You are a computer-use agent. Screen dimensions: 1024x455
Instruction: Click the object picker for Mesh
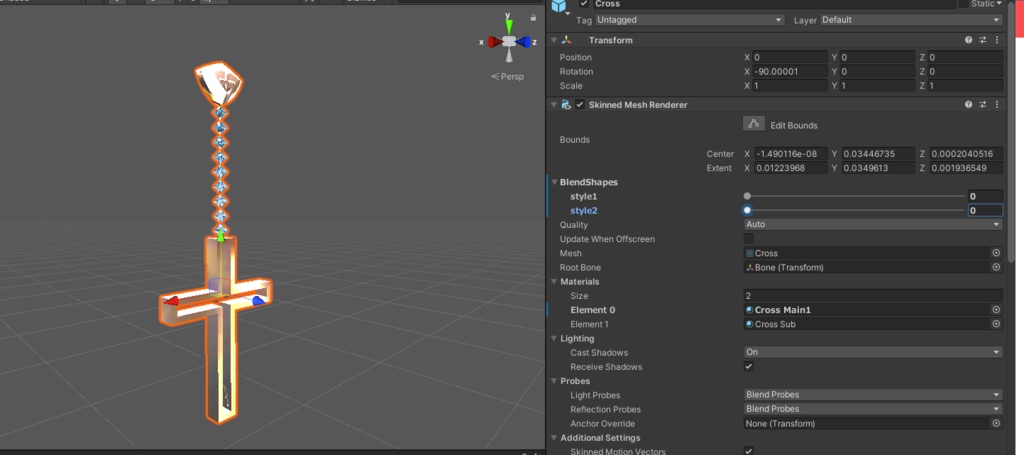coord(996,253)
